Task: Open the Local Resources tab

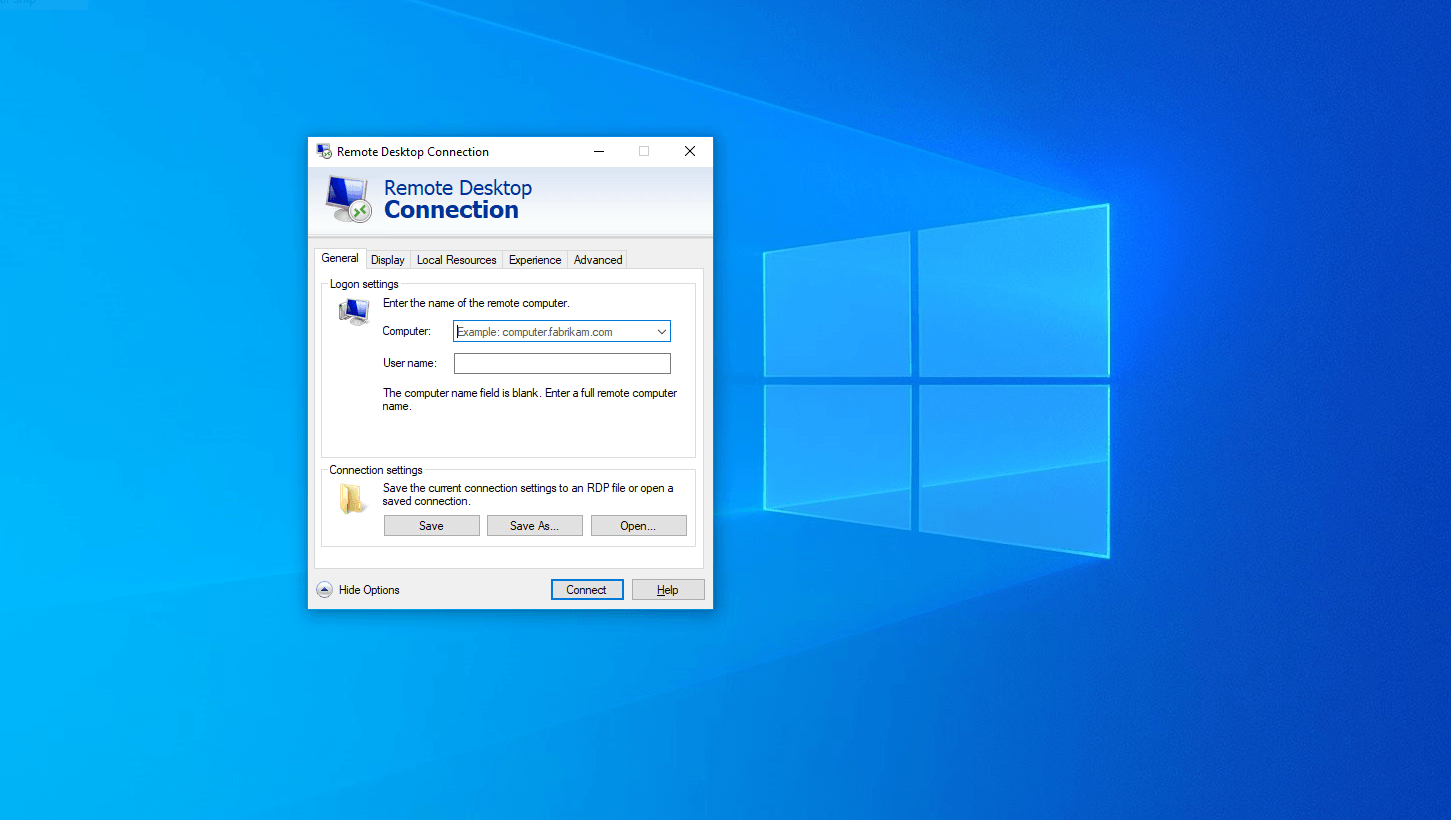Action: click(x=456, y=260)
